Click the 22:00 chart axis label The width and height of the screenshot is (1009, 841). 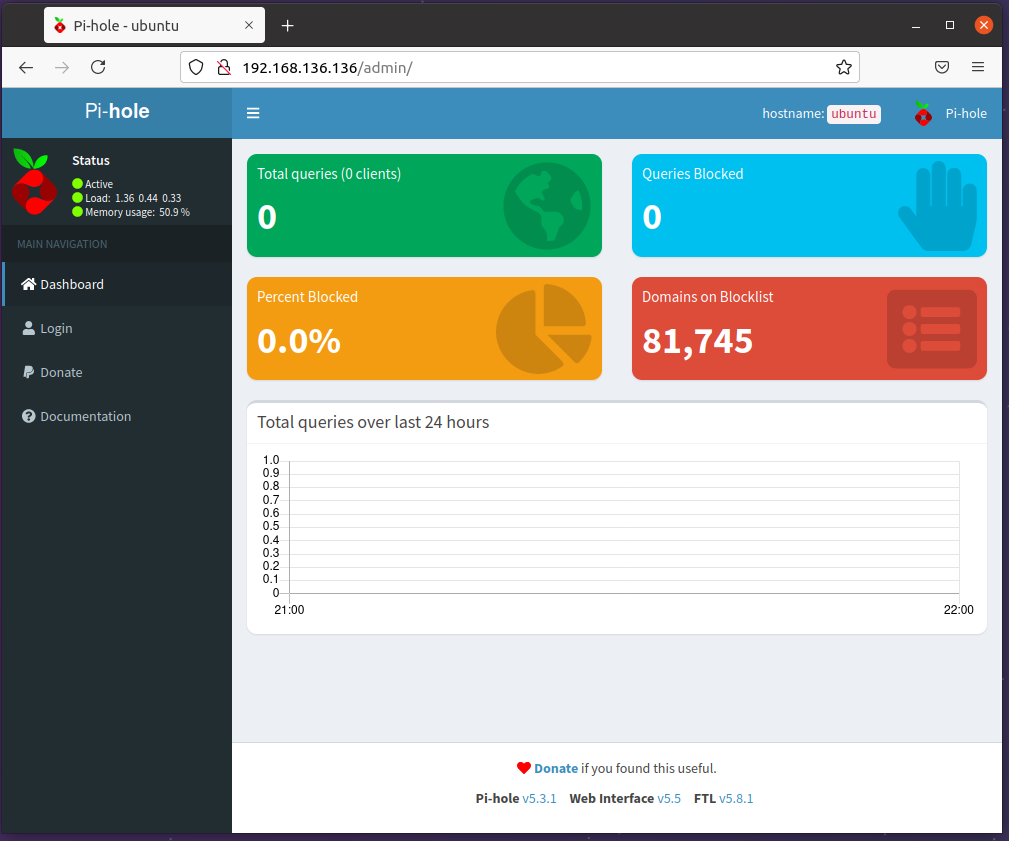pyautogui.click(x=959, y=610)
